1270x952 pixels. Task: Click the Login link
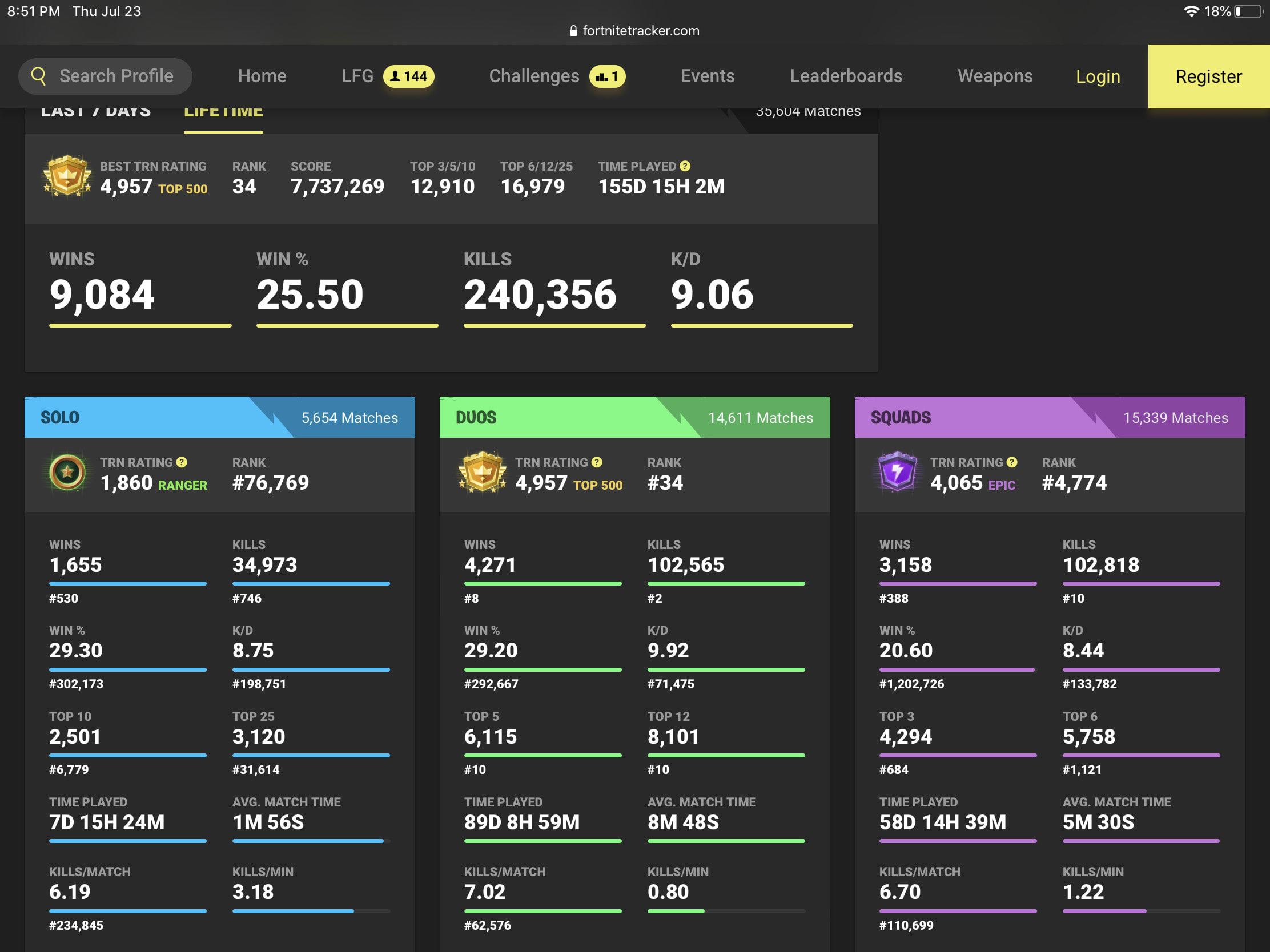coord(1097,77)
